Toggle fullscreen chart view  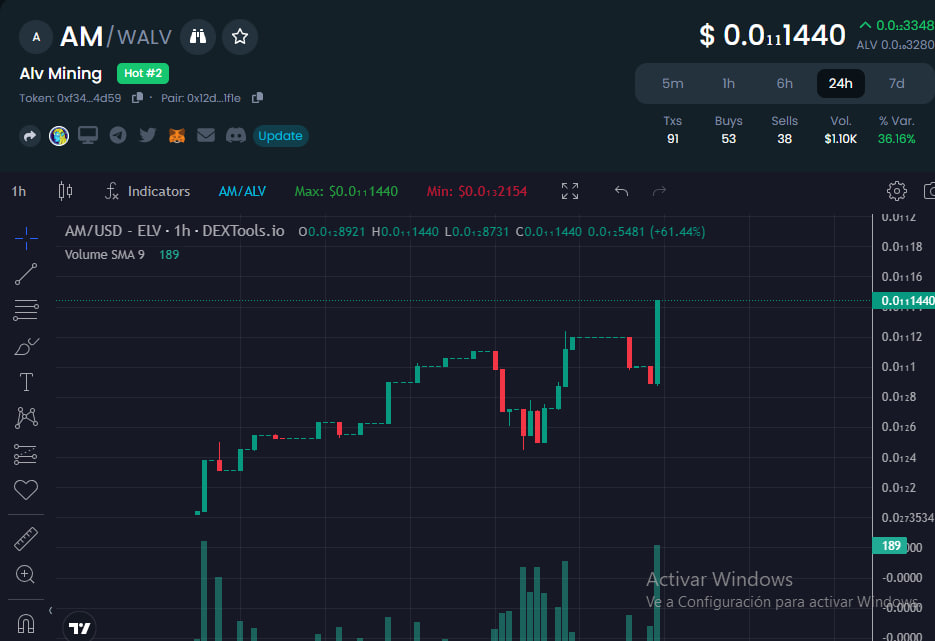(x=570, y=190)
